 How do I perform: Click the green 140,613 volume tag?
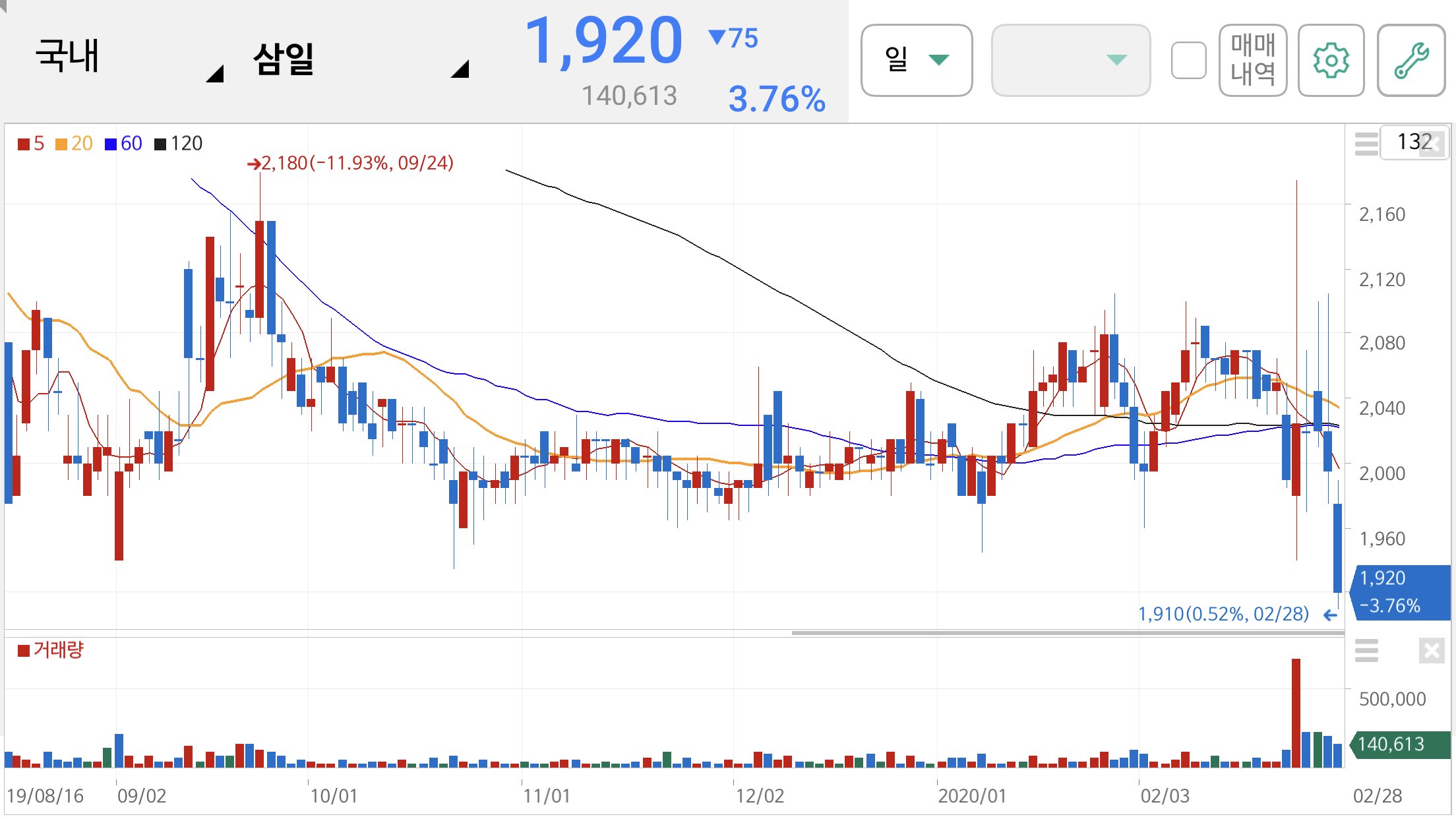pos(1401,744)
